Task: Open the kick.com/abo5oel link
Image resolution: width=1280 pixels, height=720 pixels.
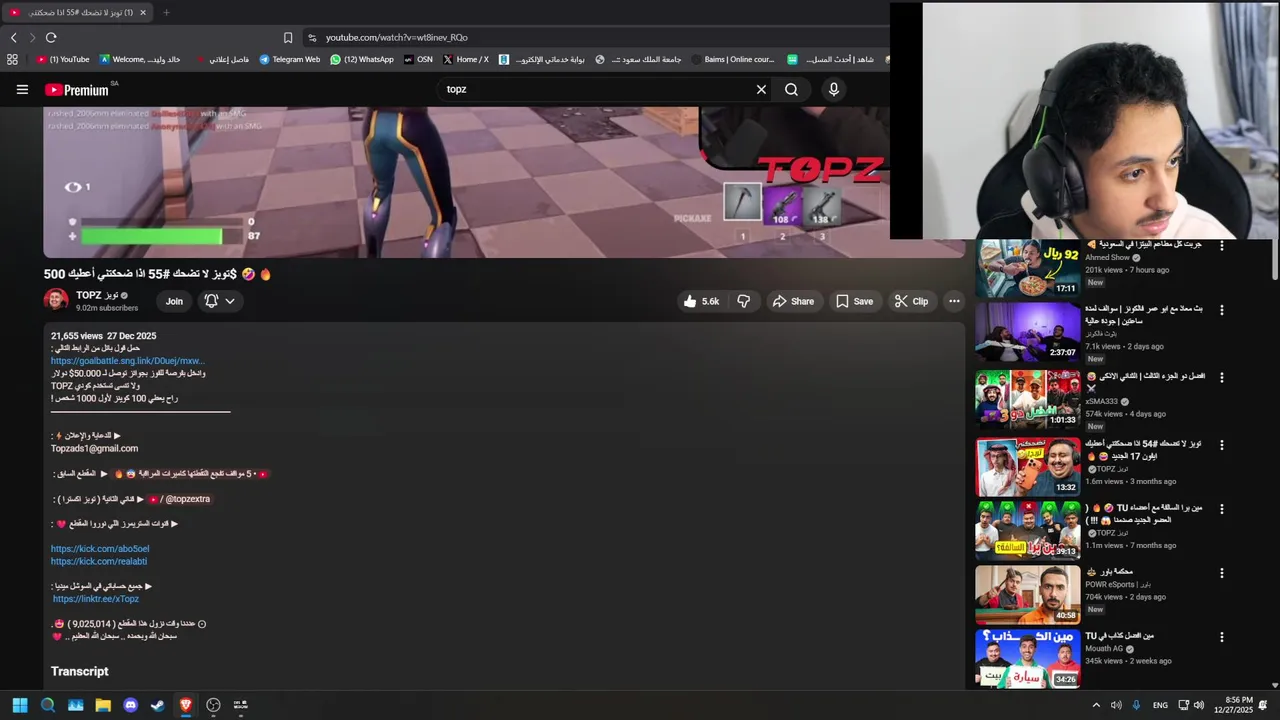Action: 100,549
